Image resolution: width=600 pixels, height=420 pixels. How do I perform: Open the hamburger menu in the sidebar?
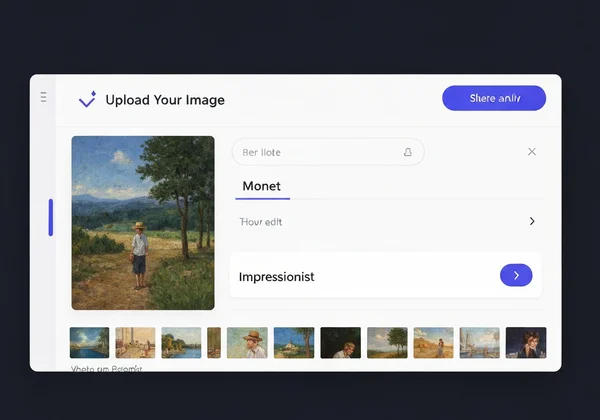coord(44,97)
